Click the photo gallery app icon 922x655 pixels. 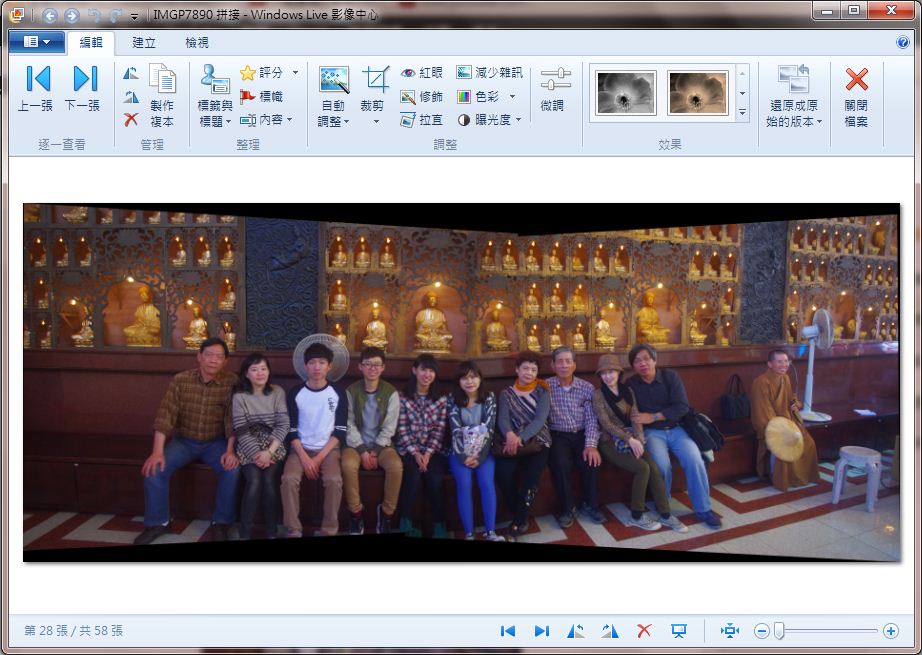[17, 15]
